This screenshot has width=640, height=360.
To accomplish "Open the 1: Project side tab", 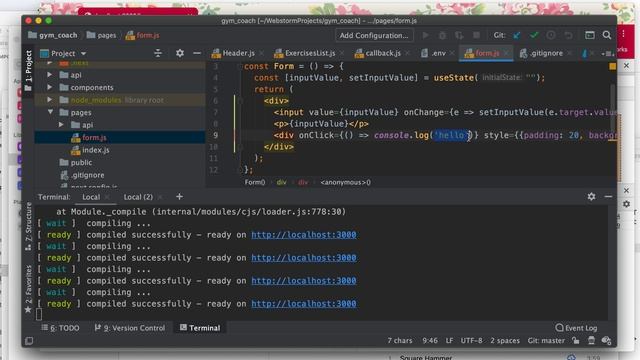I will 28,71.
